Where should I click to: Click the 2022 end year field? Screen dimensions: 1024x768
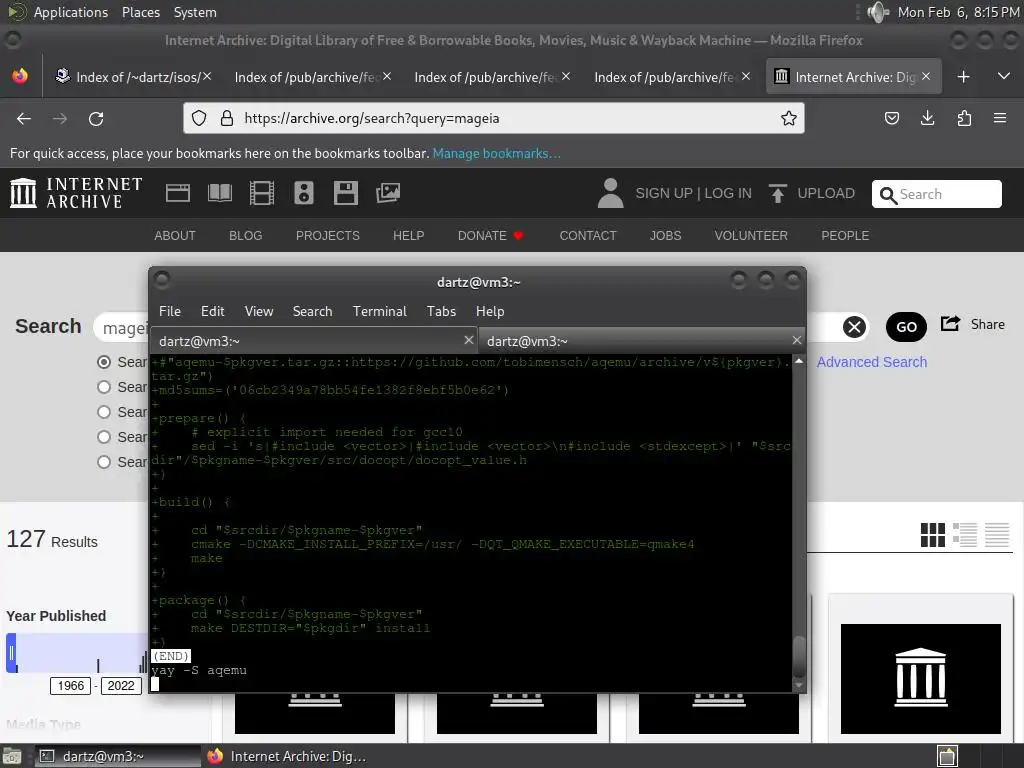point(121,686)
